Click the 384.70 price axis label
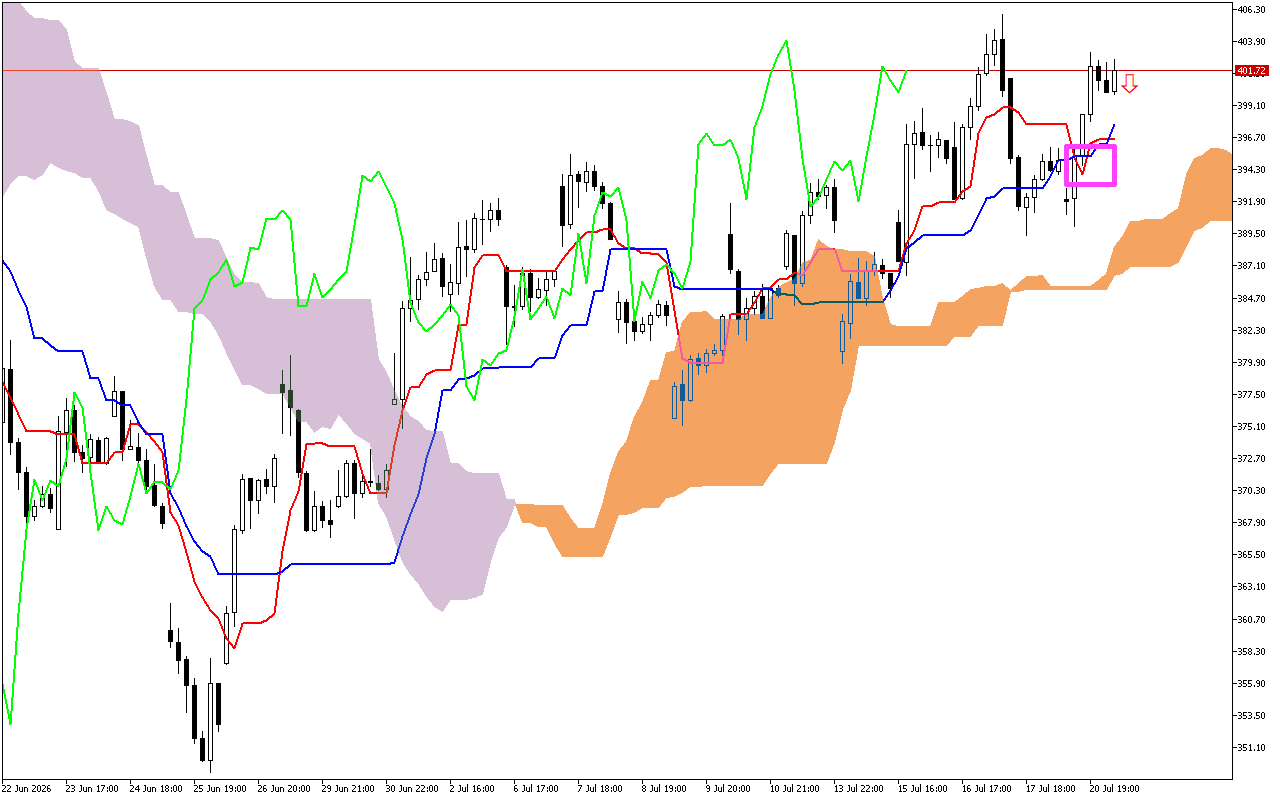The height and width of the screenshot is (800, 1280). point(1252,298)
